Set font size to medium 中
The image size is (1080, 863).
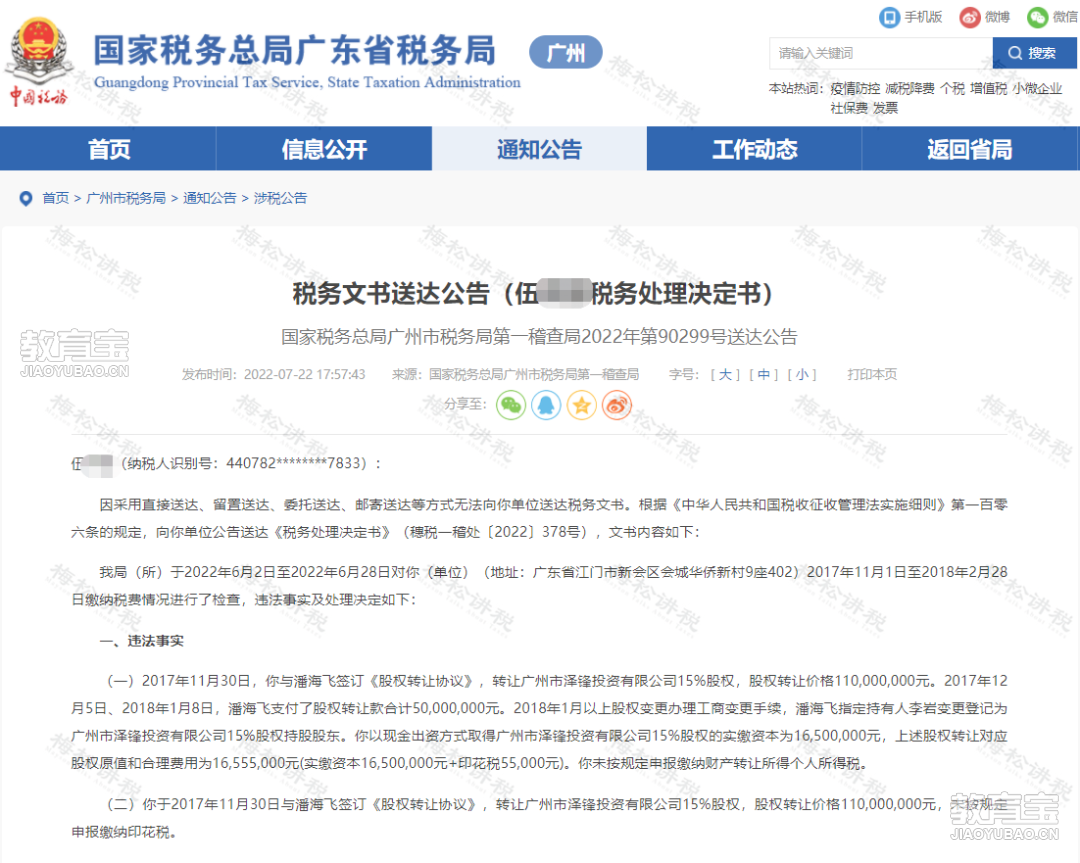click(x=764, y=375)
